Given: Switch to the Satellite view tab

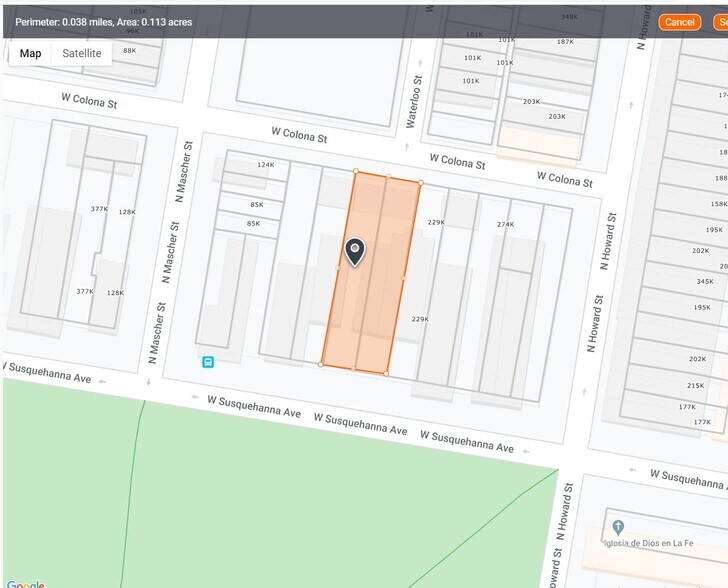Looking at the screenshot, I should pos(81,53).
